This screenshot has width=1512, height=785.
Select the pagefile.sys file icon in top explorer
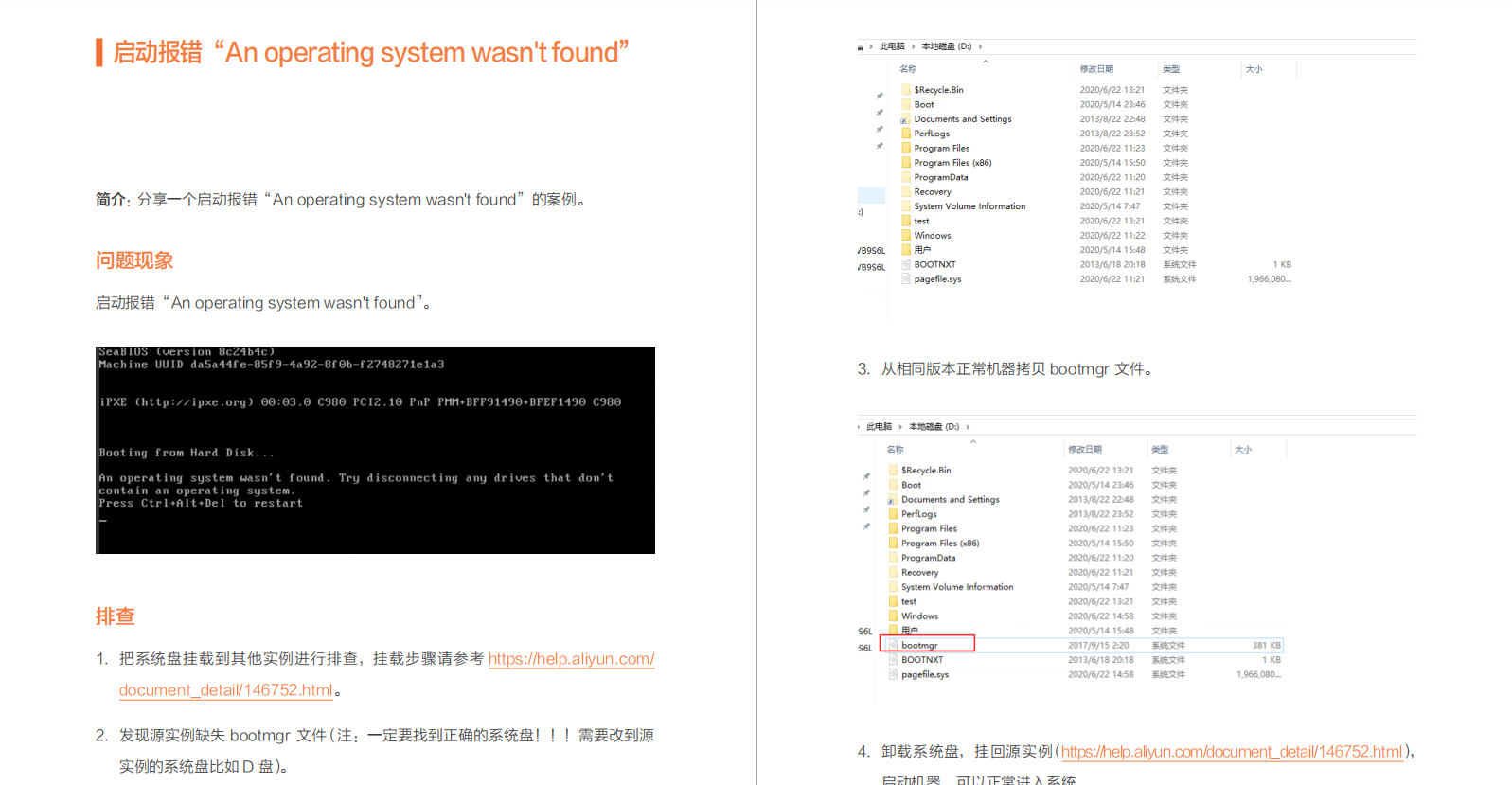pyautogui.click(x=906, y=279)
